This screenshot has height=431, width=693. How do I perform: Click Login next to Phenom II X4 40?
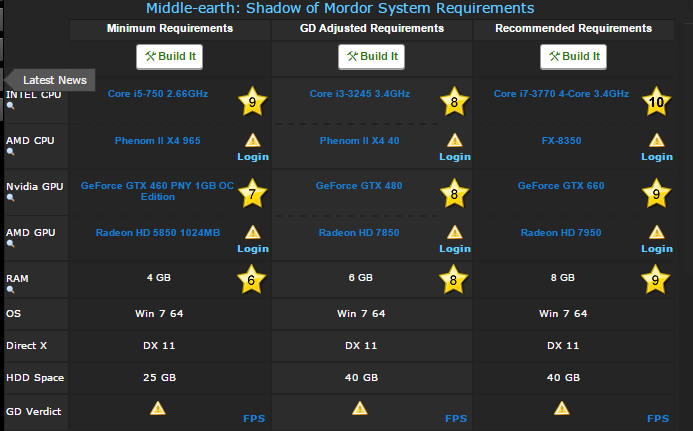(x=455, y=156)
